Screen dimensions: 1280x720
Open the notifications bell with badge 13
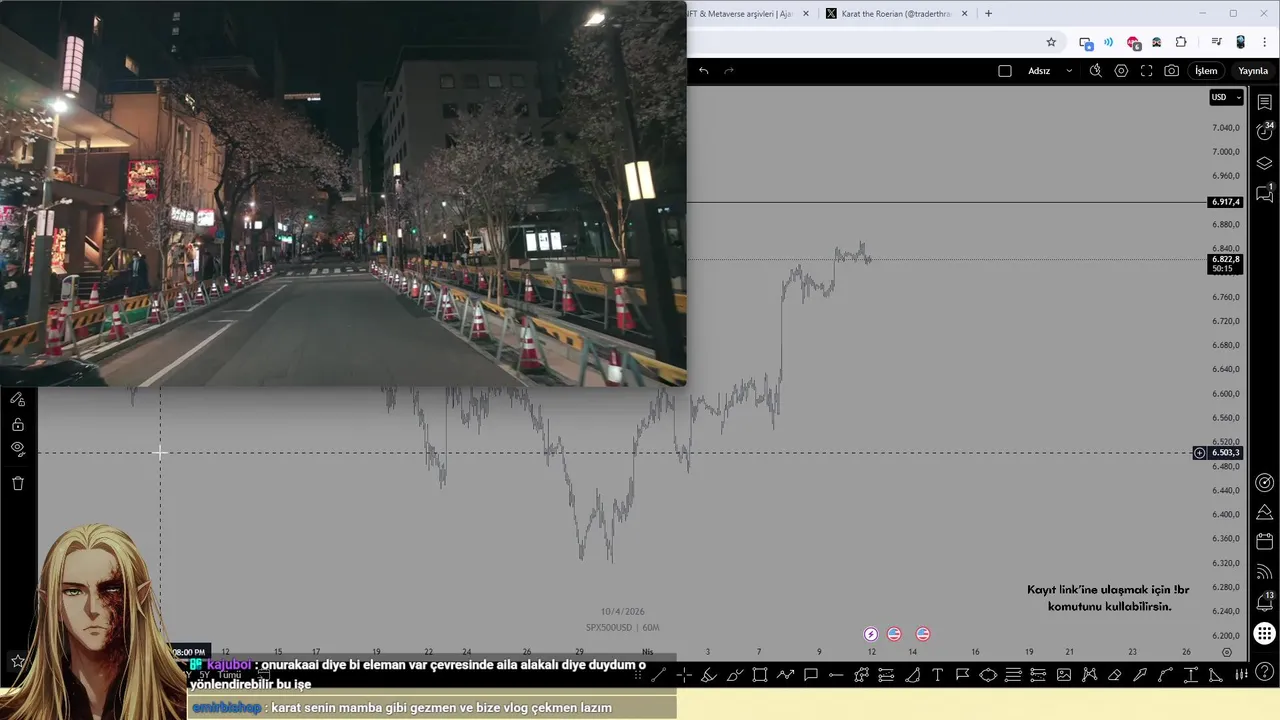pos(1264,602)
